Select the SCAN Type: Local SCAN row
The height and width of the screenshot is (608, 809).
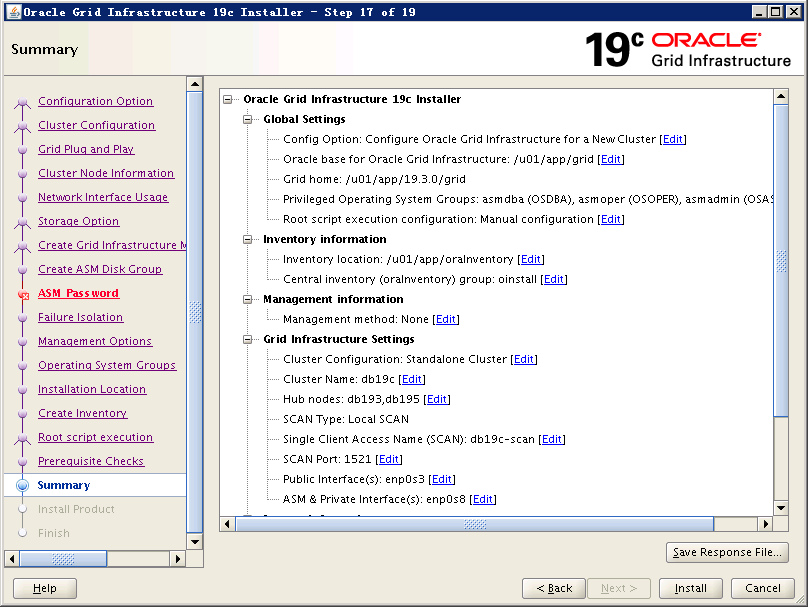pyautogui.click(x=346, y=420)
